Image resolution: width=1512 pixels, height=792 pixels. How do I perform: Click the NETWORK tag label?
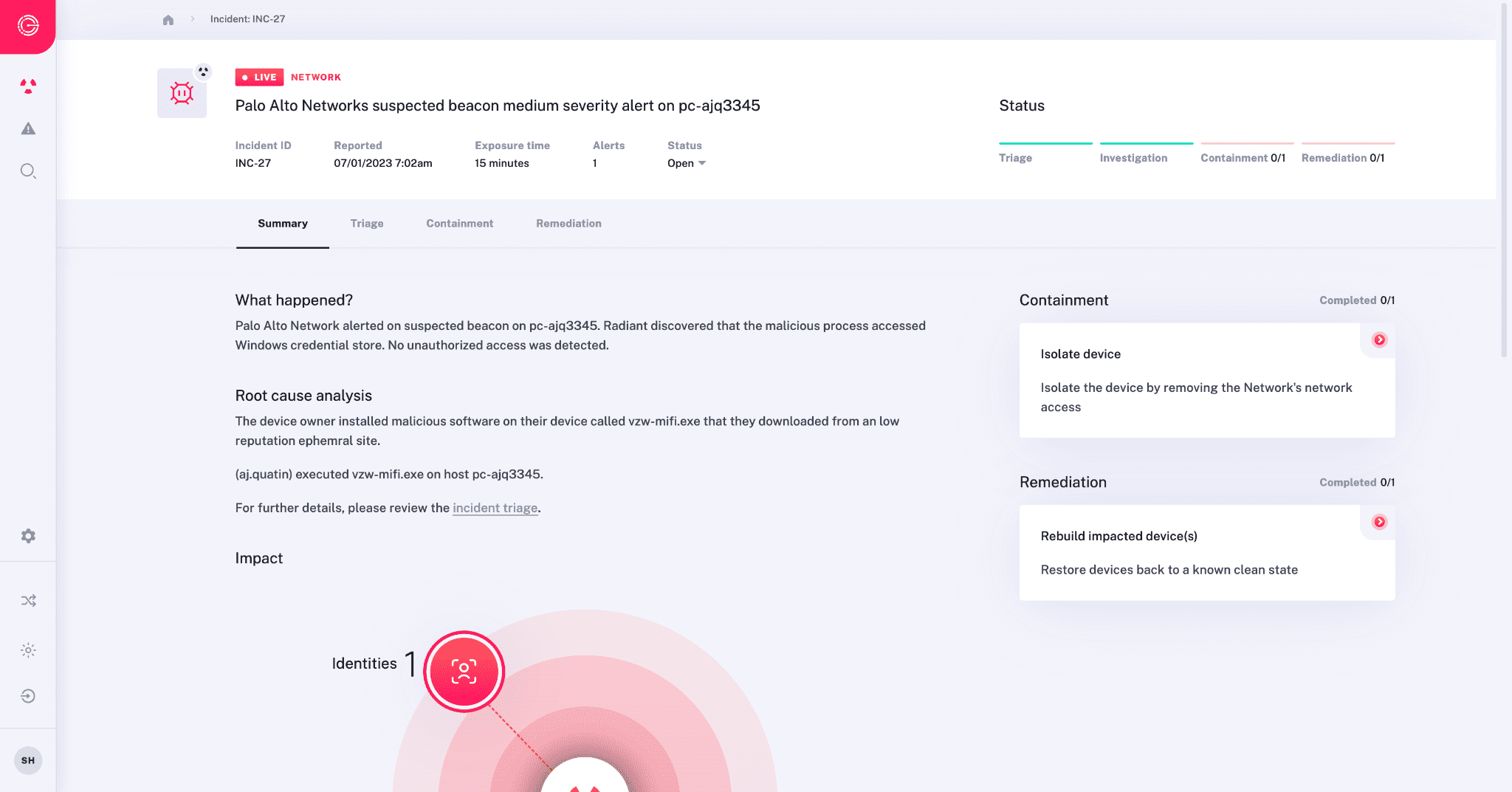tap(316, 78)
